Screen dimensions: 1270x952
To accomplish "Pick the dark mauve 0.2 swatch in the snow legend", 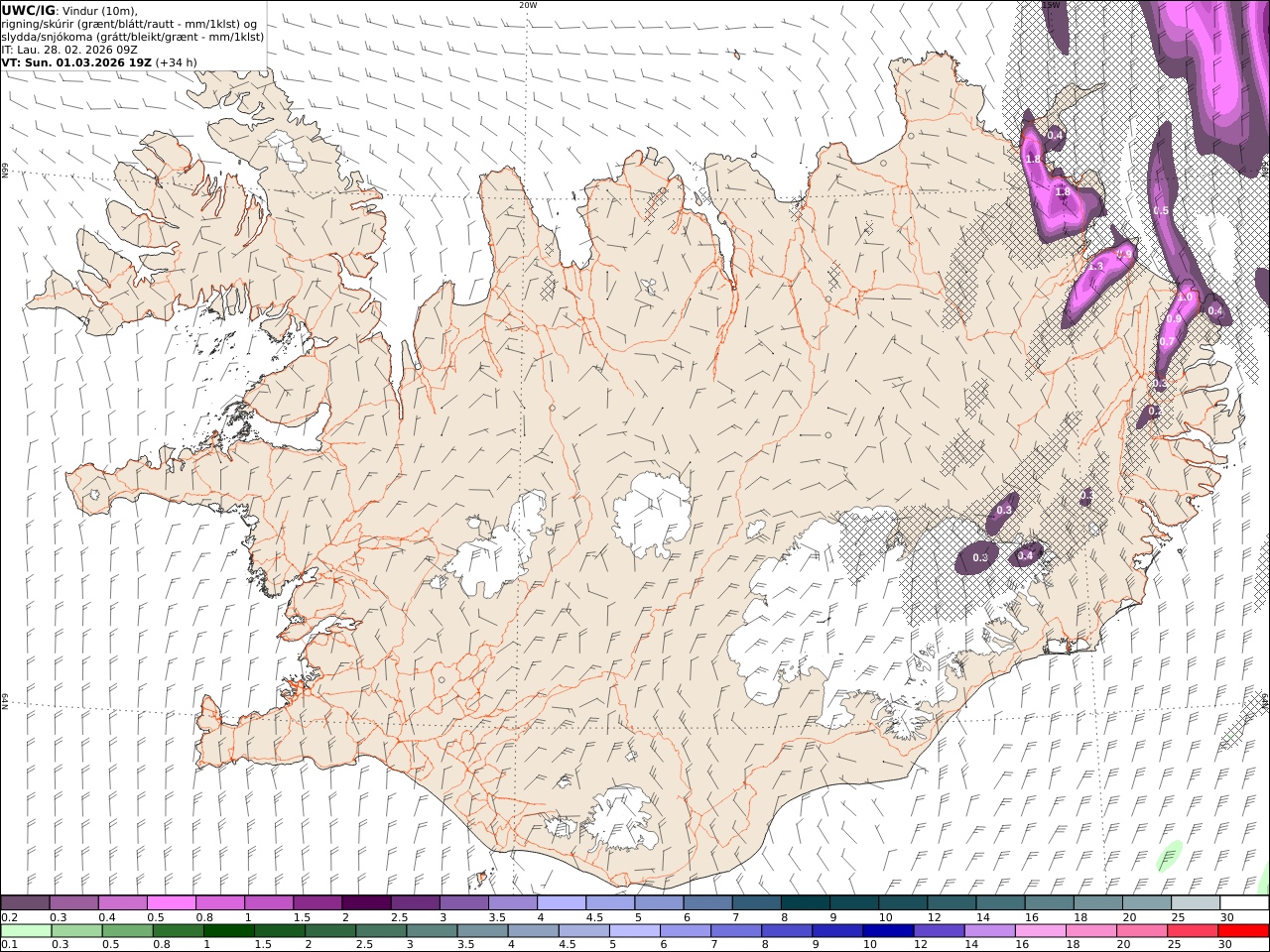I will coord(25,903).
